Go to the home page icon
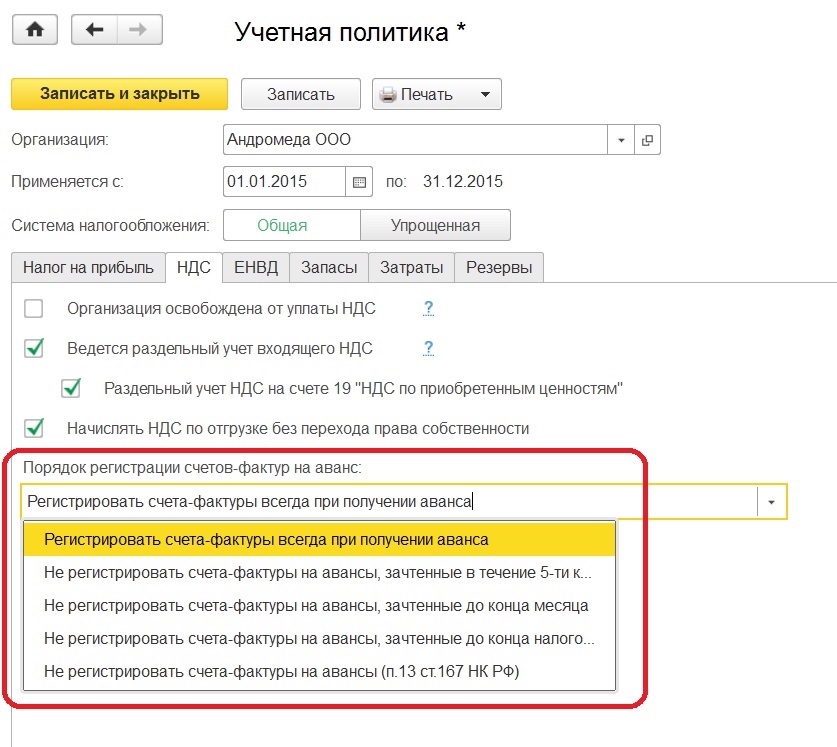Viewport: 837px width, 747px height. (35, 29)
